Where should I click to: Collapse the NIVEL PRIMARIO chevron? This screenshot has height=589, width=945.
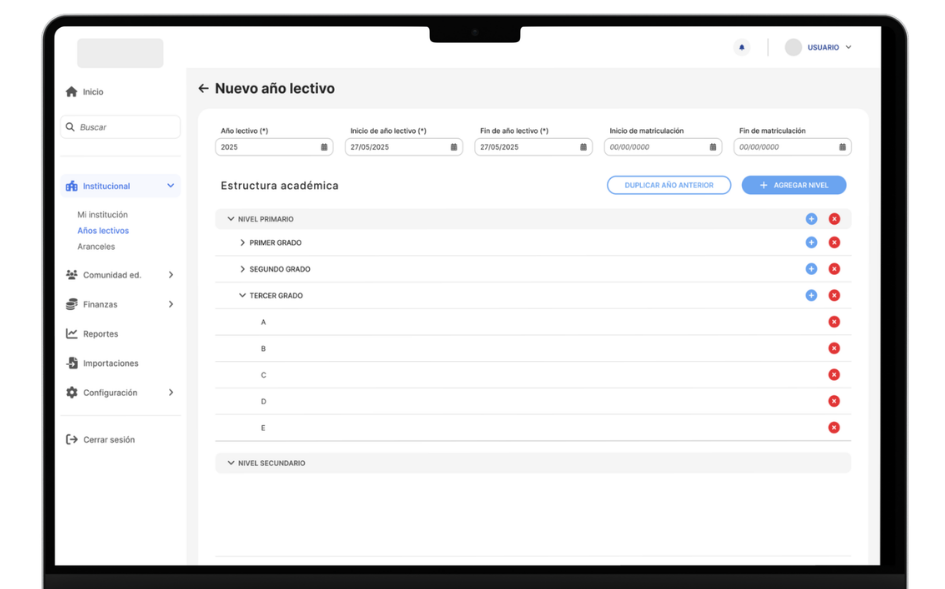230,219
